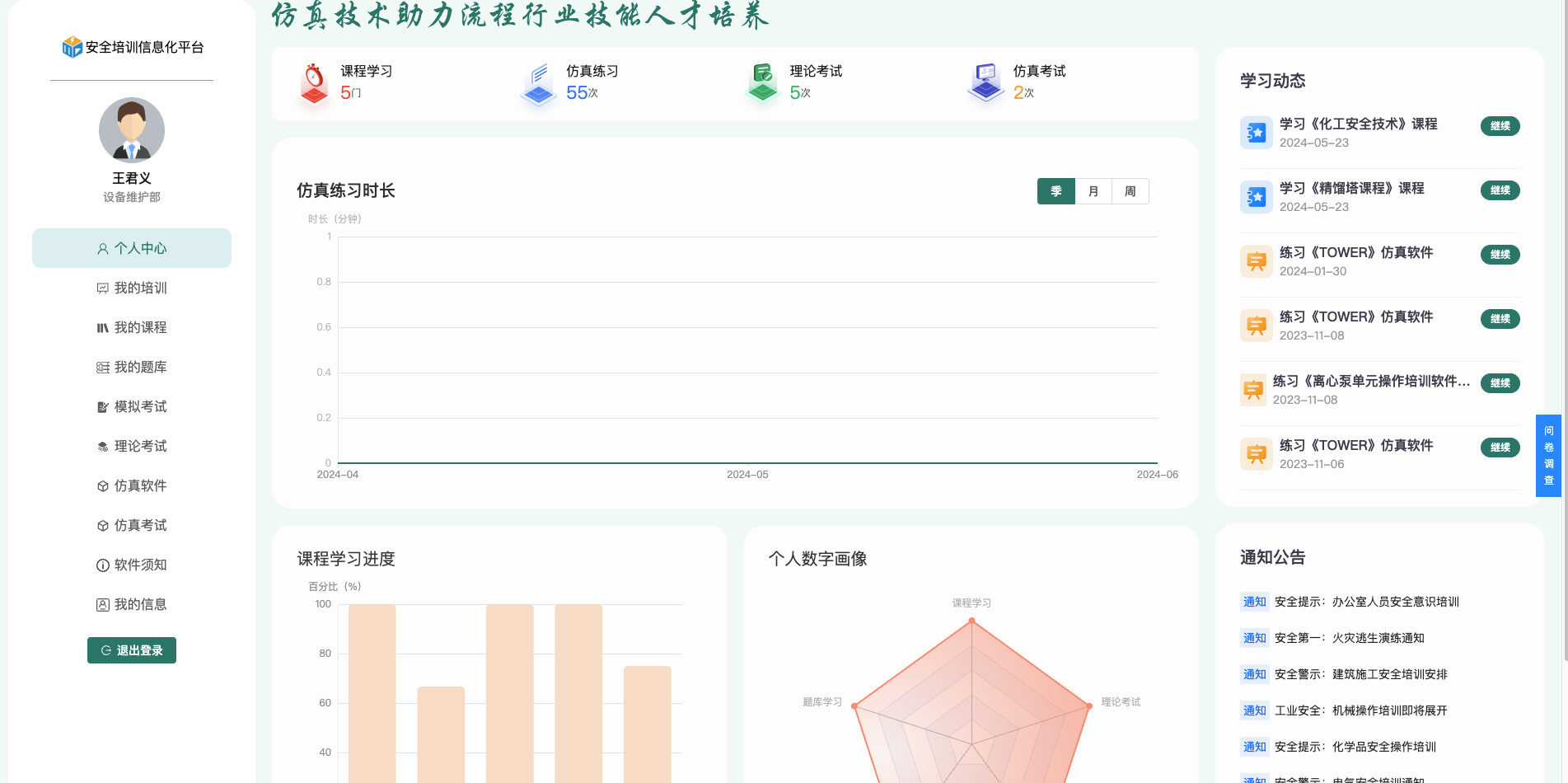Click the 理论考试 green document icon
Image resolution: width=1568 pixels, height=783 pixels.
(763, 83)
